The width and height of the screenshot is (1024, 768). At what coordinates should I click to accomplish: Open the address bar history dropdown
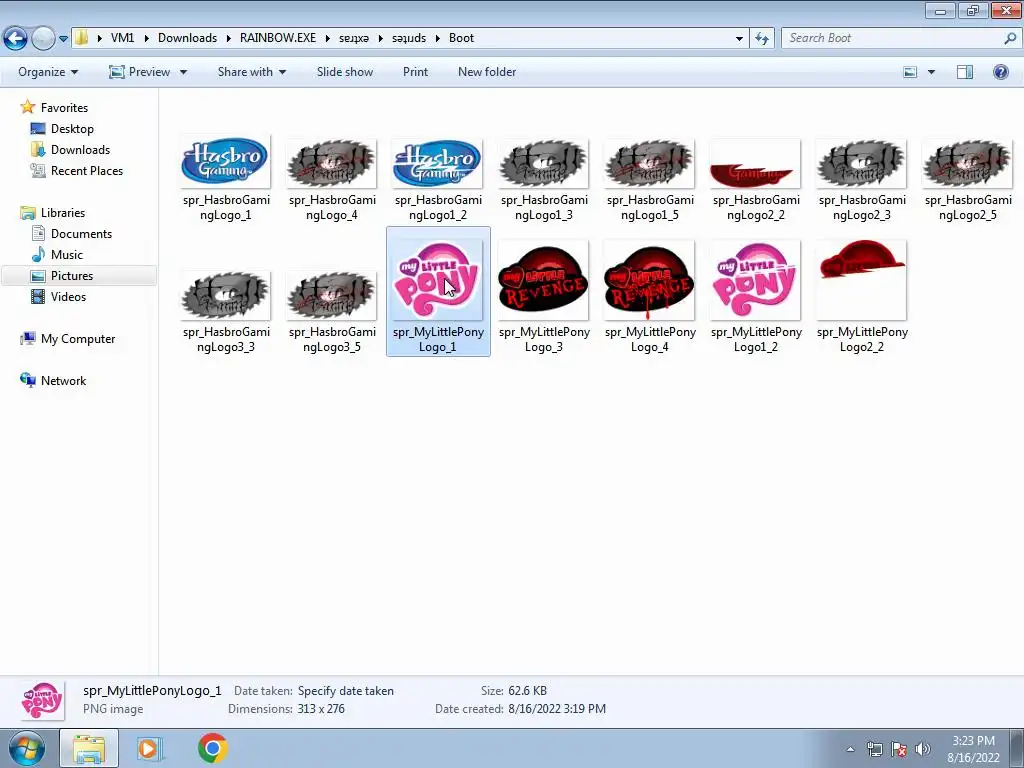(x=739, y=39)
